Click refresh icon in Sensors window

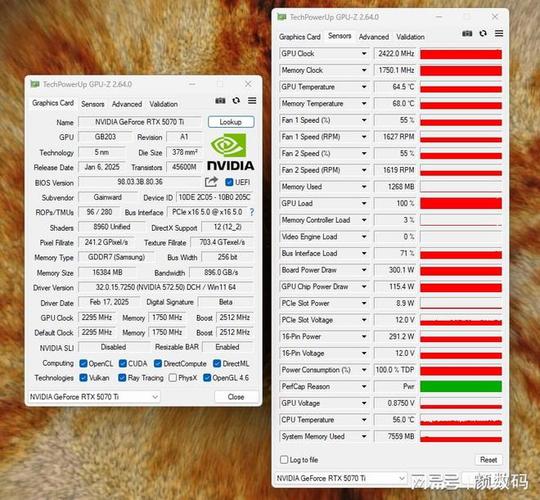(483, 33)
